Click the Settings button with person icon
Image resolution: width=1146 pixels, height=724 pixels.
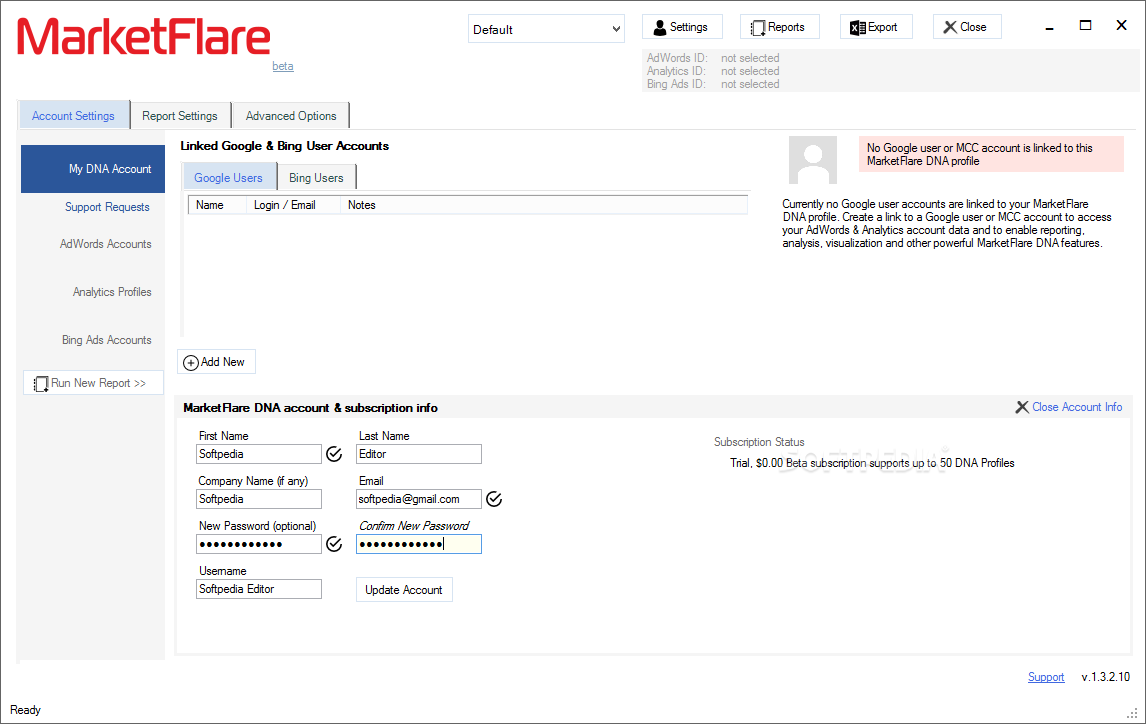(682, 27)
